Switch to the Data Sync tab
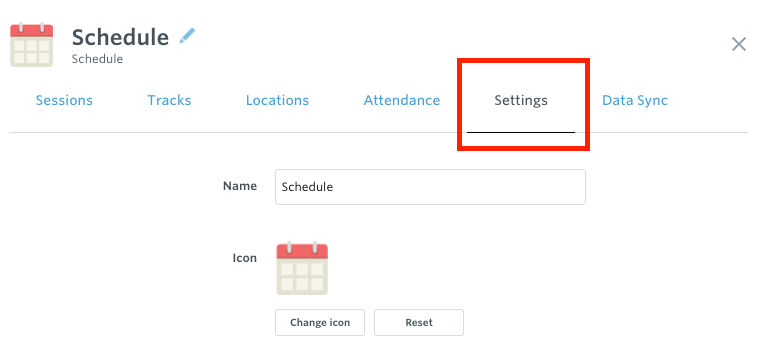Screen dimensions: 763x361 coord(635,101)
